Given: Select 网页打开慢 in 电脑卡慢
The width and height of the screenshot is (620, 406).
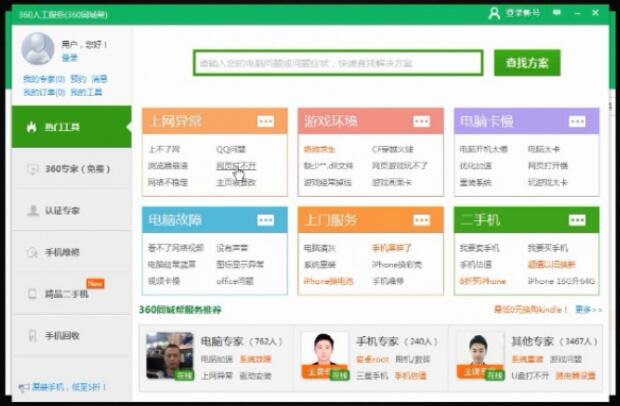Looking at the screenshot, I should tap(548, 166).
